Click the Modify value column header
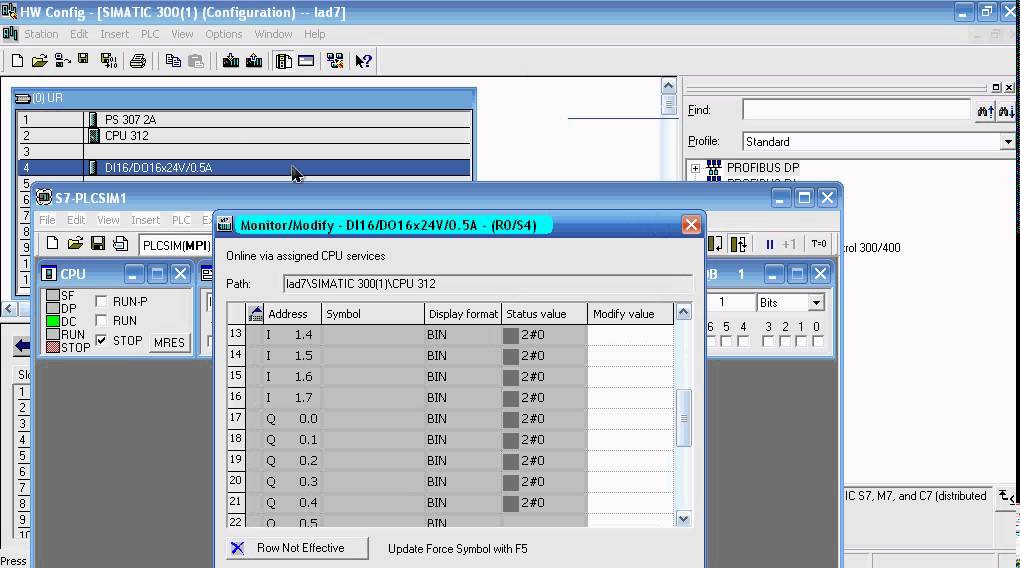 tap(630, 314)
